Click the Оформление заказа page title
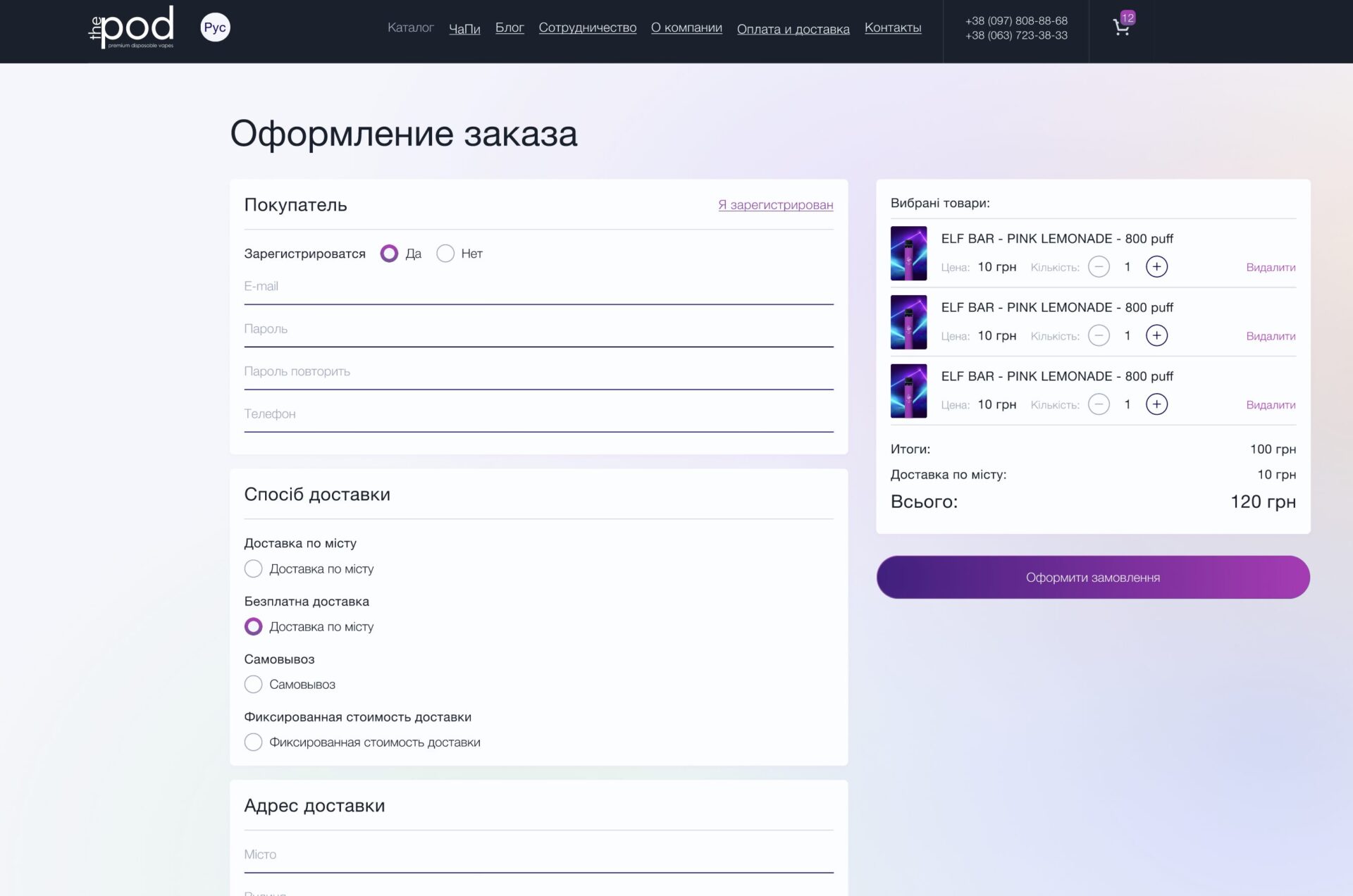1353x896 pixels. (404, 134)
